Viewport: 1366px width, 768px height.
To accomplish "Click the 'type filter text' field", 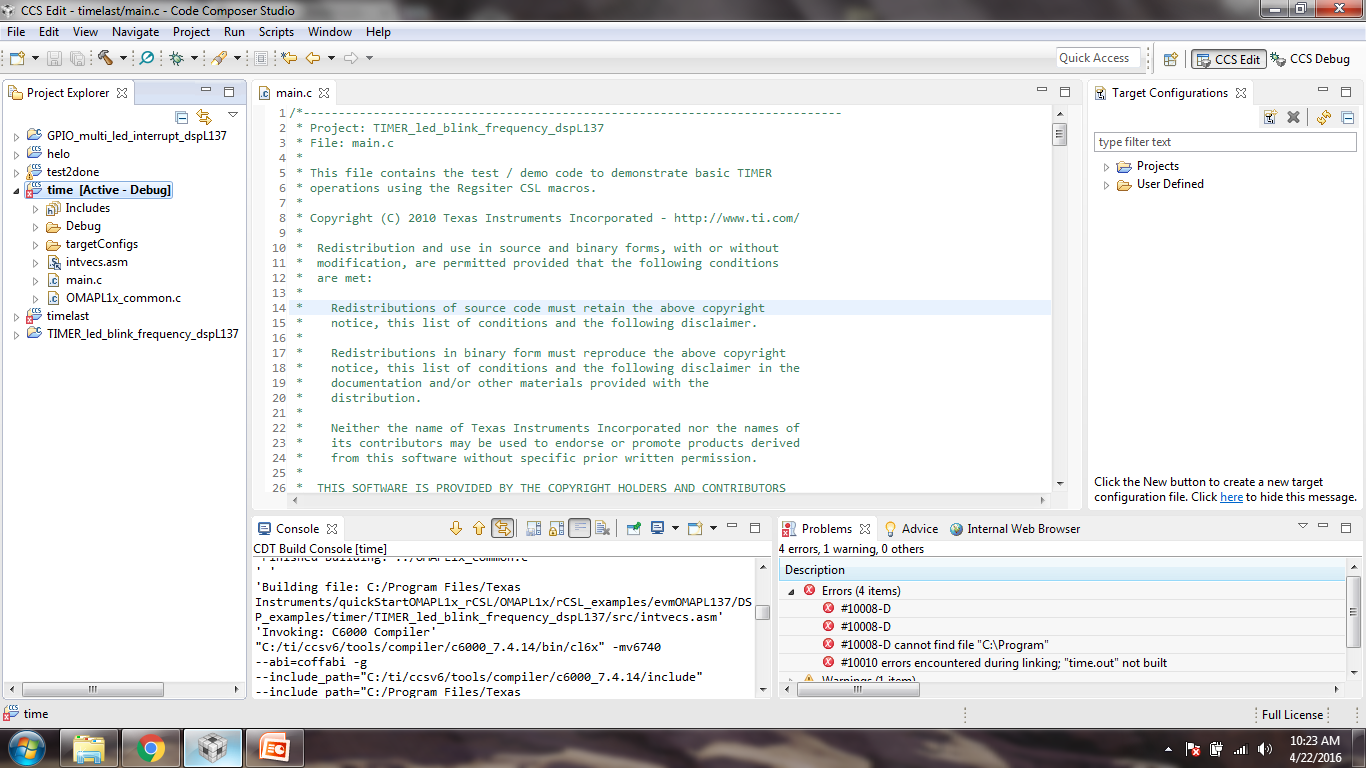I will (1226, 142).
